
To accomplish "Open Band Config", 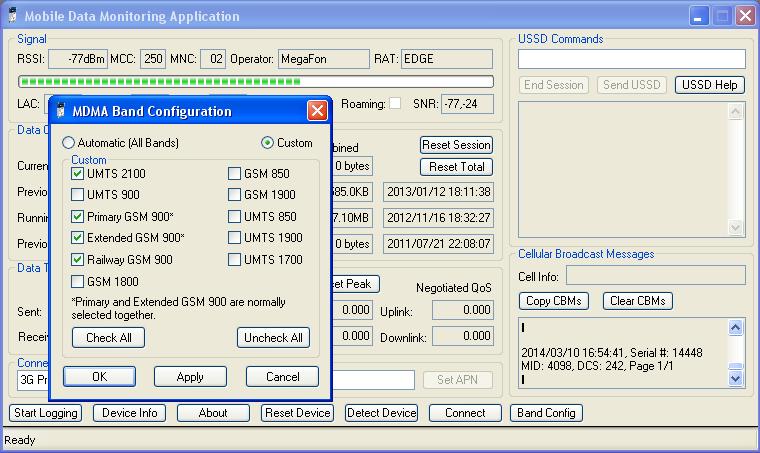I will (546, 413).
